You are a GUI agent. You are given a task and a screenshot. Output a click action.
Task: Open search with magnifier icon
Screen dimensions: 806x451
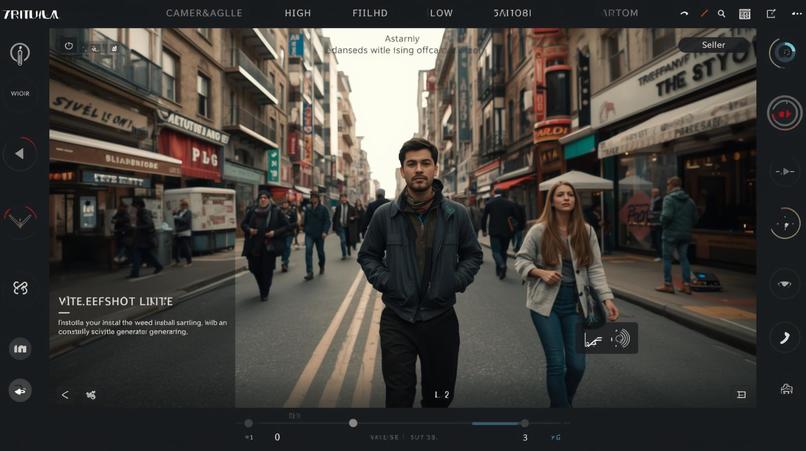(722, 14)
